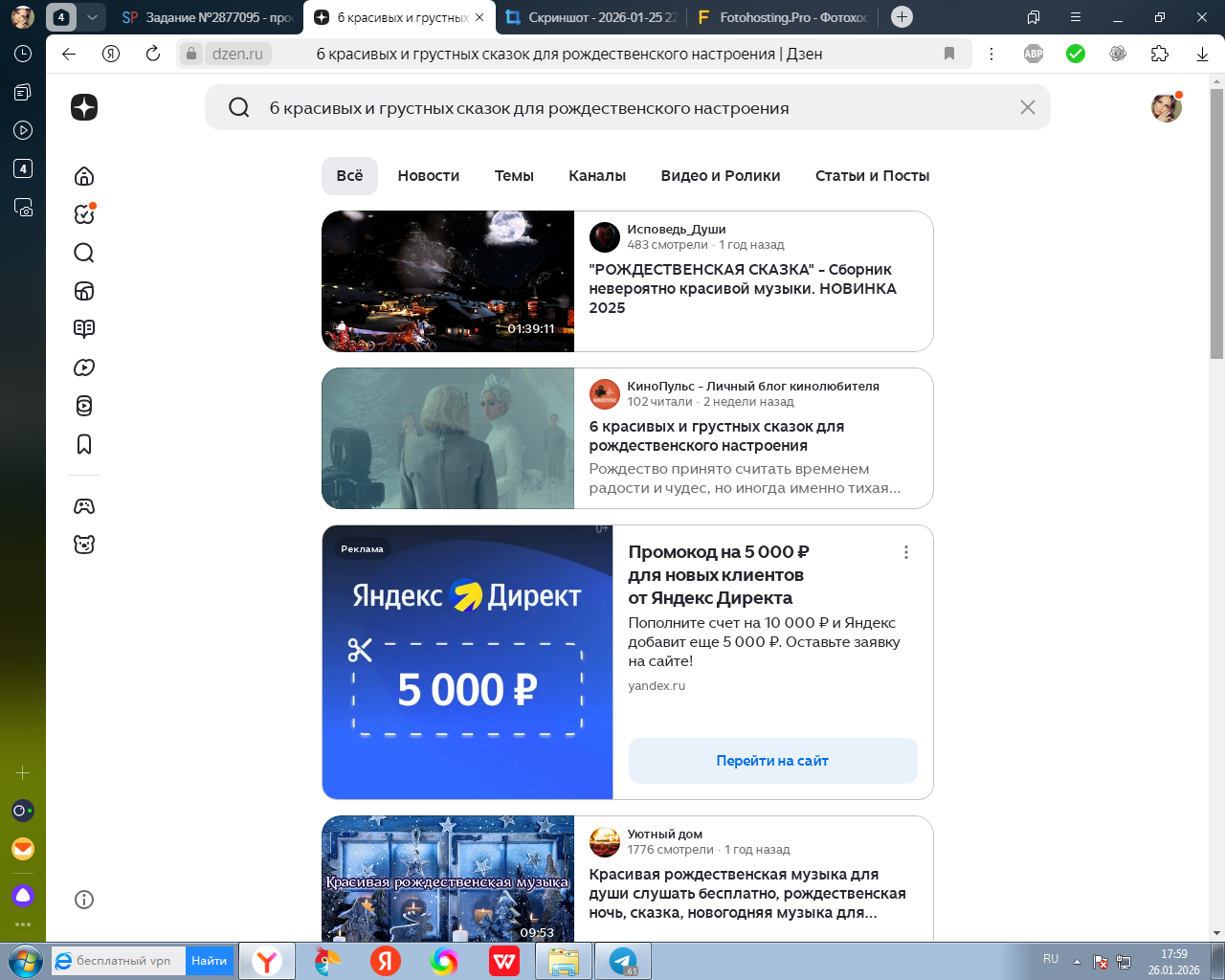Select the Всё filter tab
Screen dimensions: 1225x980
click(349, 176)
